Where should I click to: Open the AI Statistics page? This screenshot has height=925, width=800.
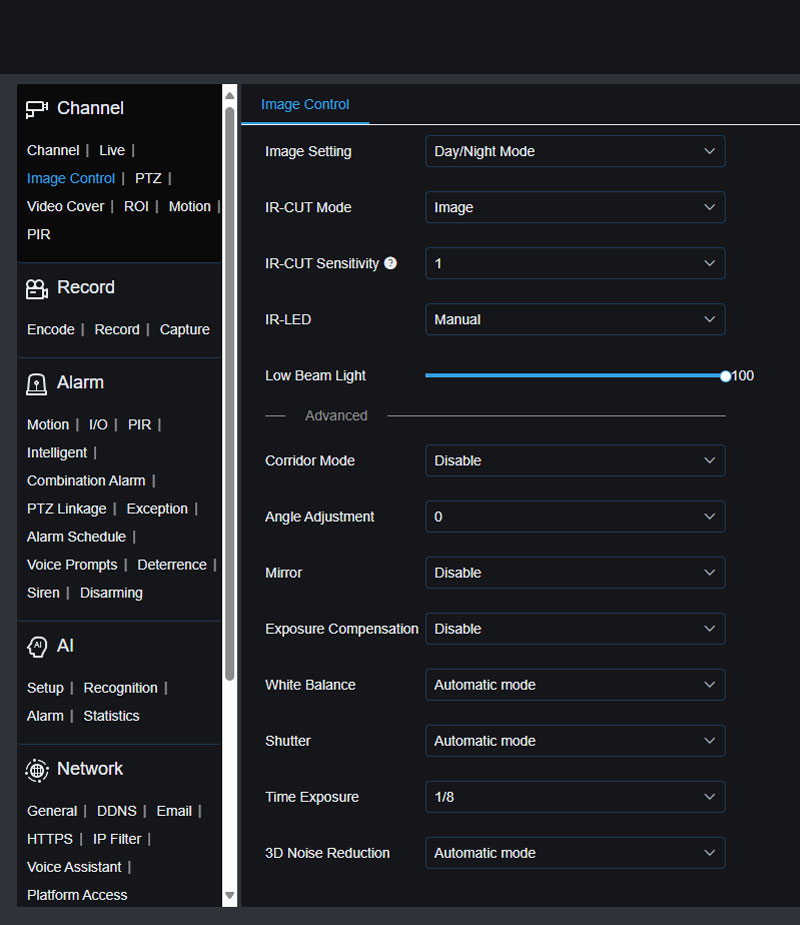point(111,715)
